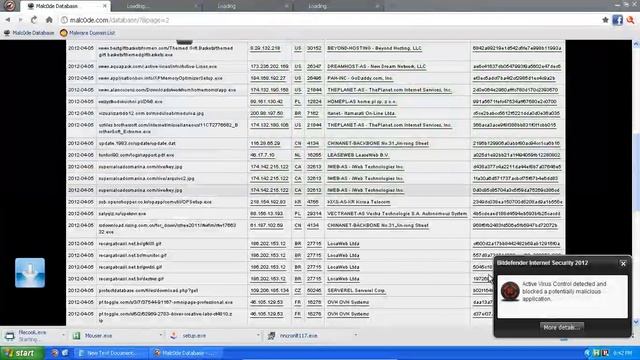Open the Malc0de Database bookmark
This screenshot has width=640, height=360.
tap(29, 33)
